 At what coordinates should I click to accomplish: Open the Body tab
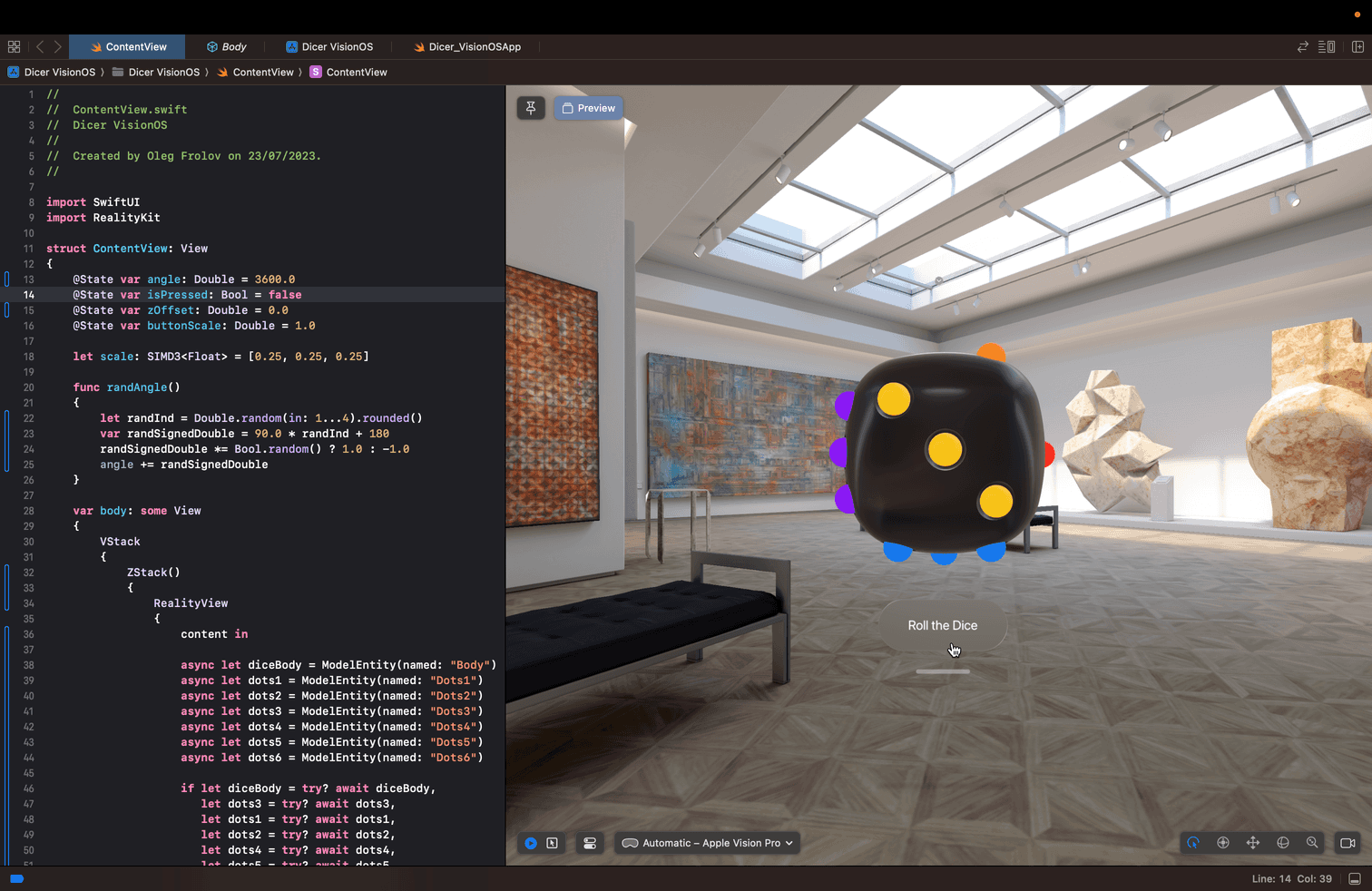click(226, 46)
